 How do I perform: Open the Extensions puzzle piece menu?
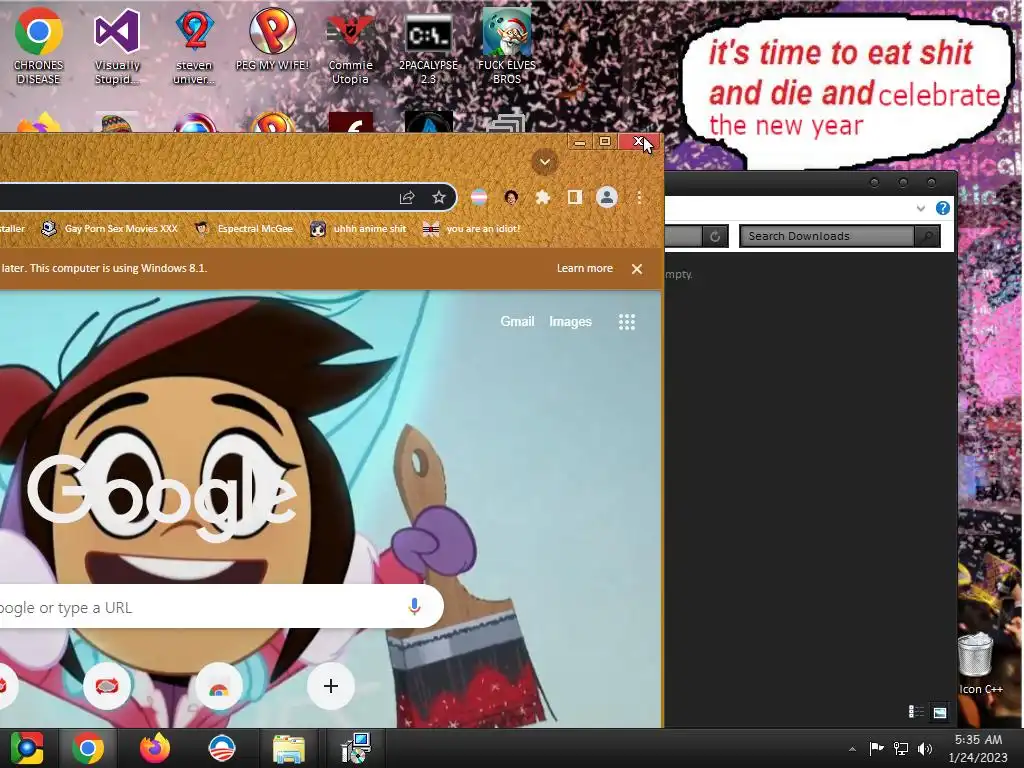point(543,197)
